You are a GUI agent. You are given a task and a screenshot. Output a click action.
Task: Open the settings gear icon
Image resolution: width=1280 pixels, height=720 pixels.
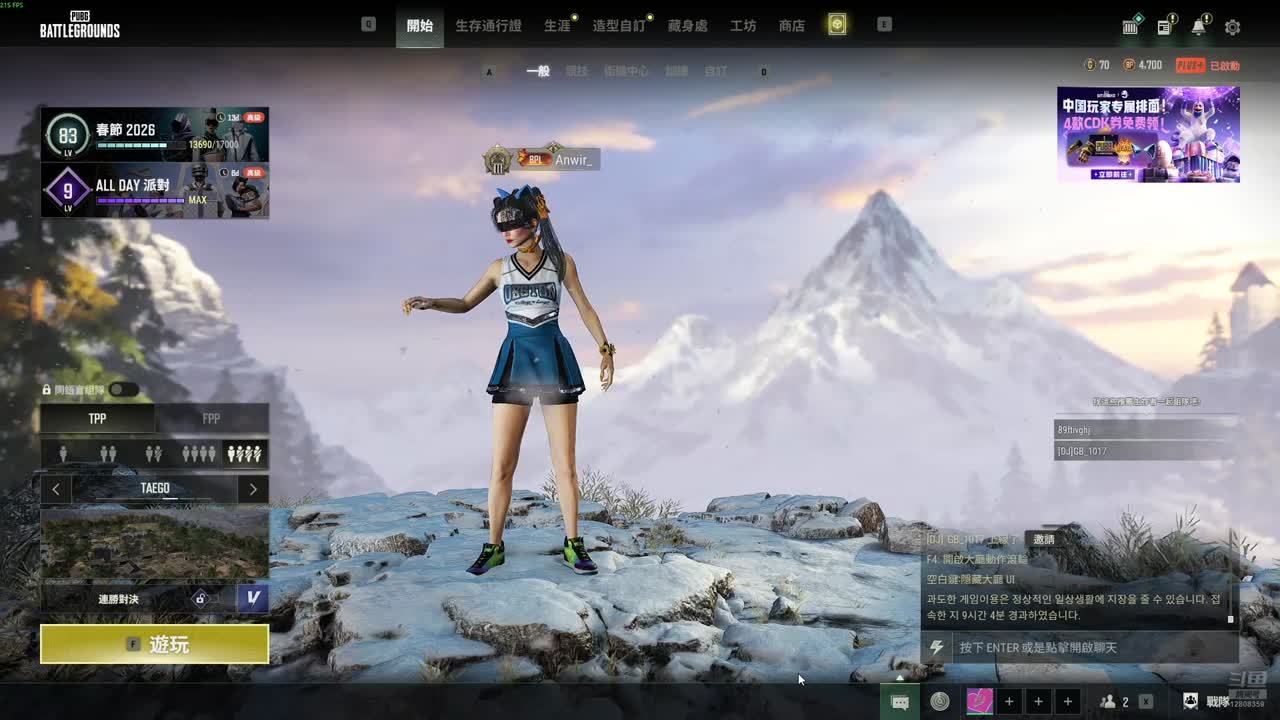click(1232, 27)
